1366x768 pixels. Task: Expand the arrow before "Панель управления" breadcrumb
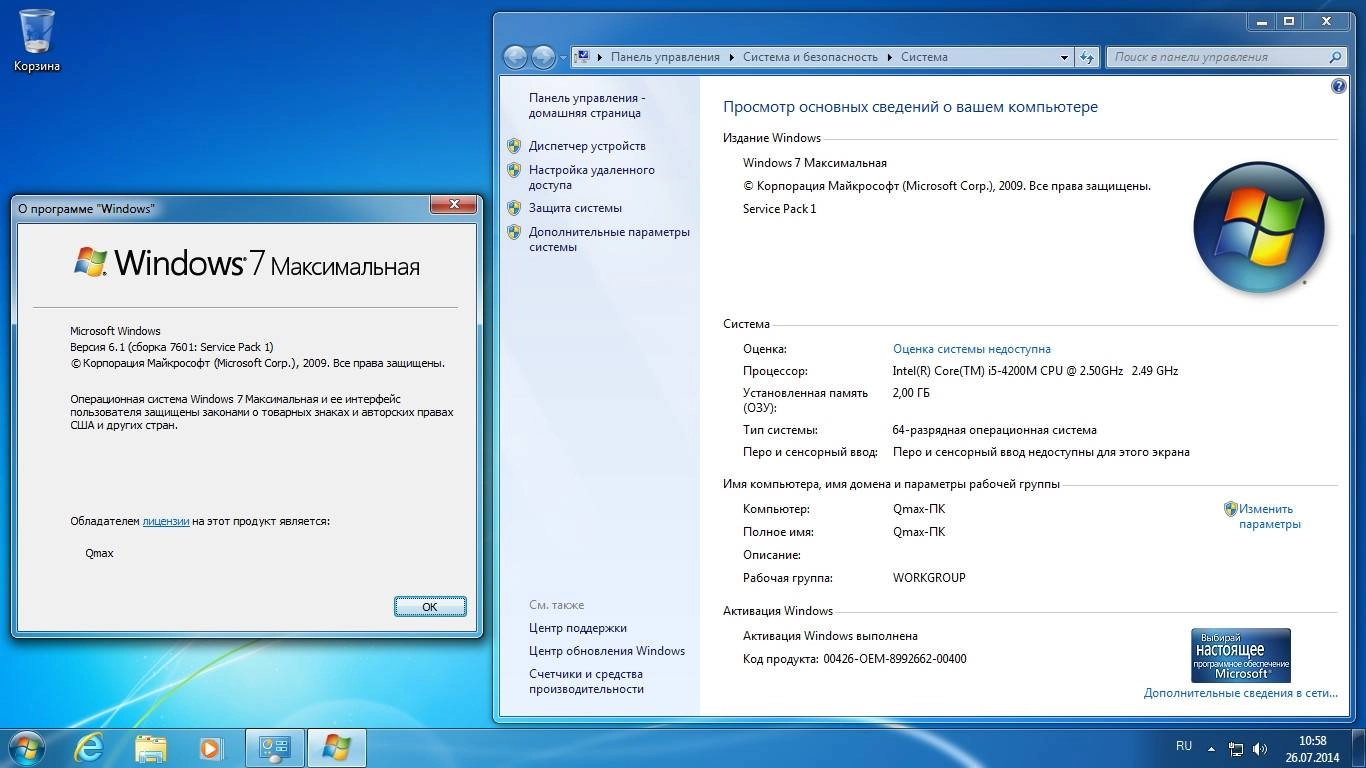tap(600, 57)
